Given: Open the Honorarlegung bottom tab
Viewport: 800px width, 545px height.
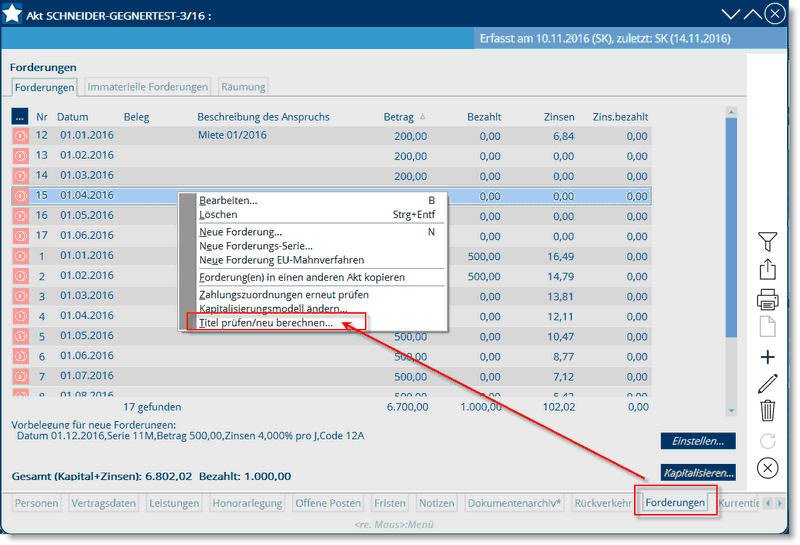Looking at the screenshot, I should tap(247, 503).
